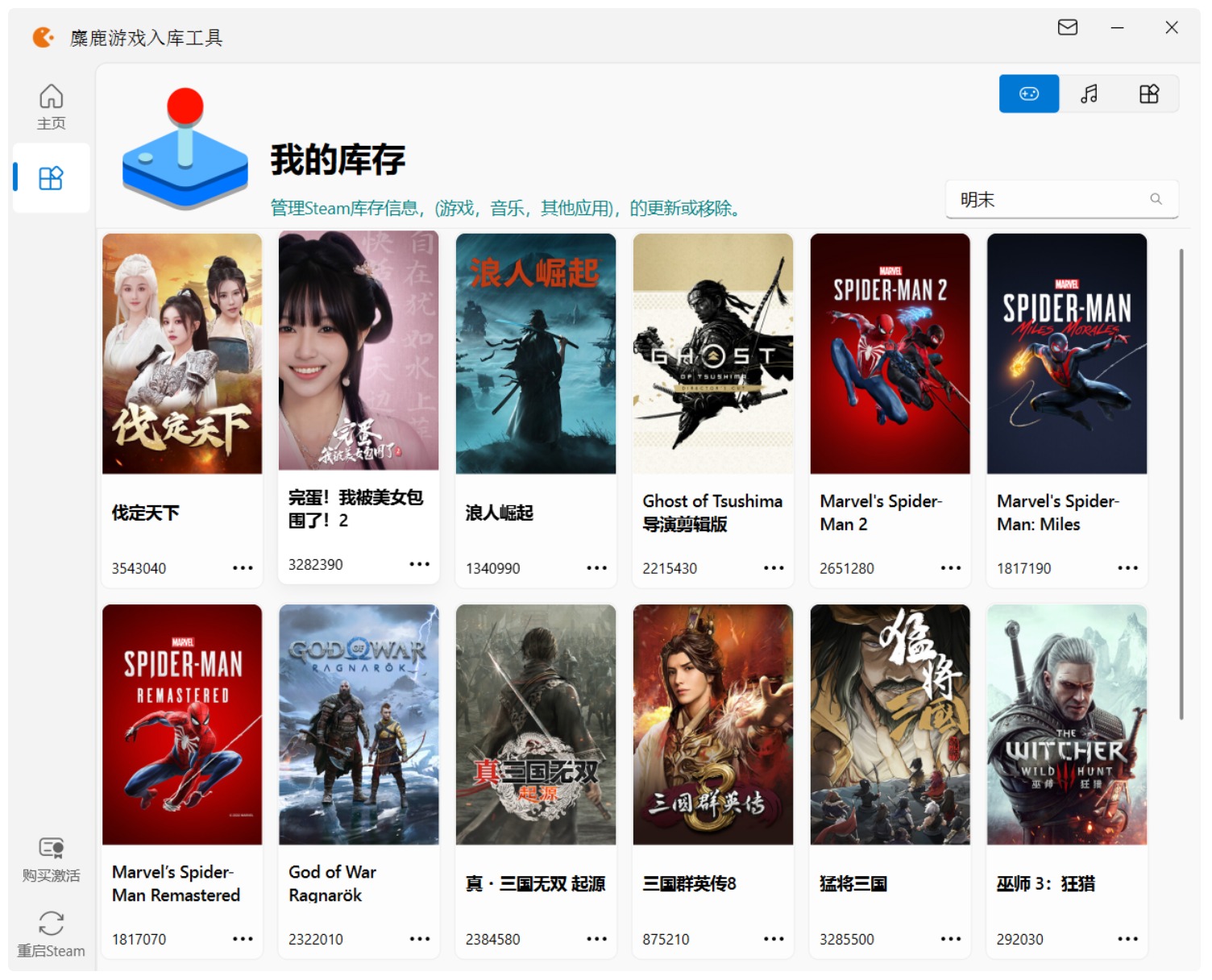Viewport: 1212px width, 980px height.
Task: Click the app ID 292030
Action: [1020, 939]
